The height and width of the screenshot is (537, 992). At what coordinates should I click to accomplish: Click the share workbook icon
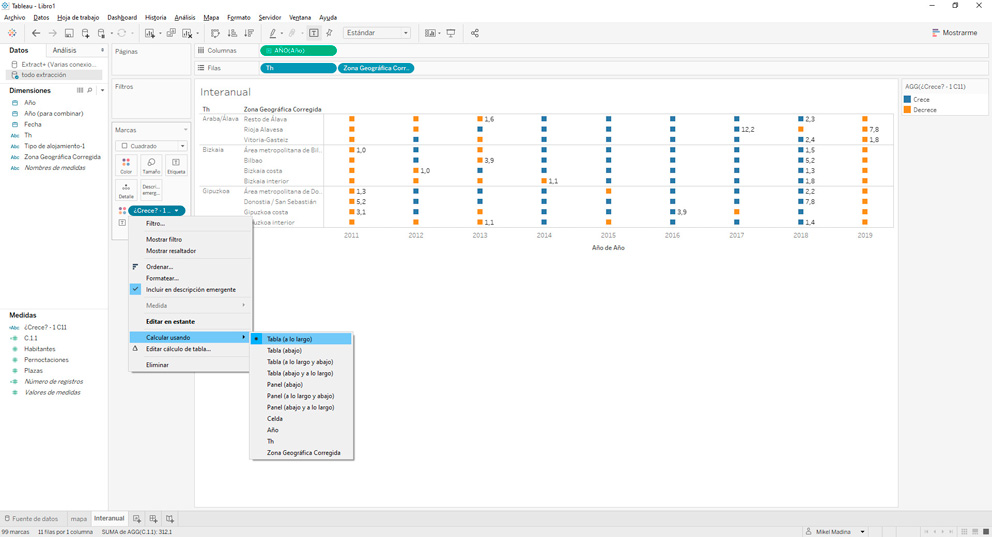point(475,33)
